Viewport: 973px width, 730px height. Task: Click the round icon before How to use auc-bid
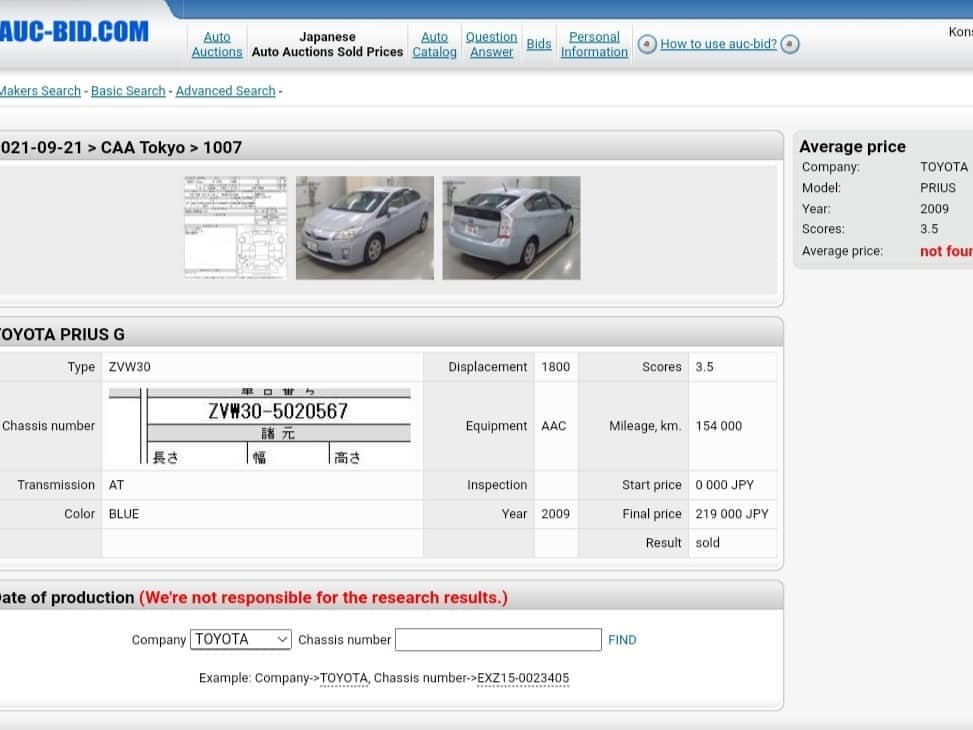point(647,44)
